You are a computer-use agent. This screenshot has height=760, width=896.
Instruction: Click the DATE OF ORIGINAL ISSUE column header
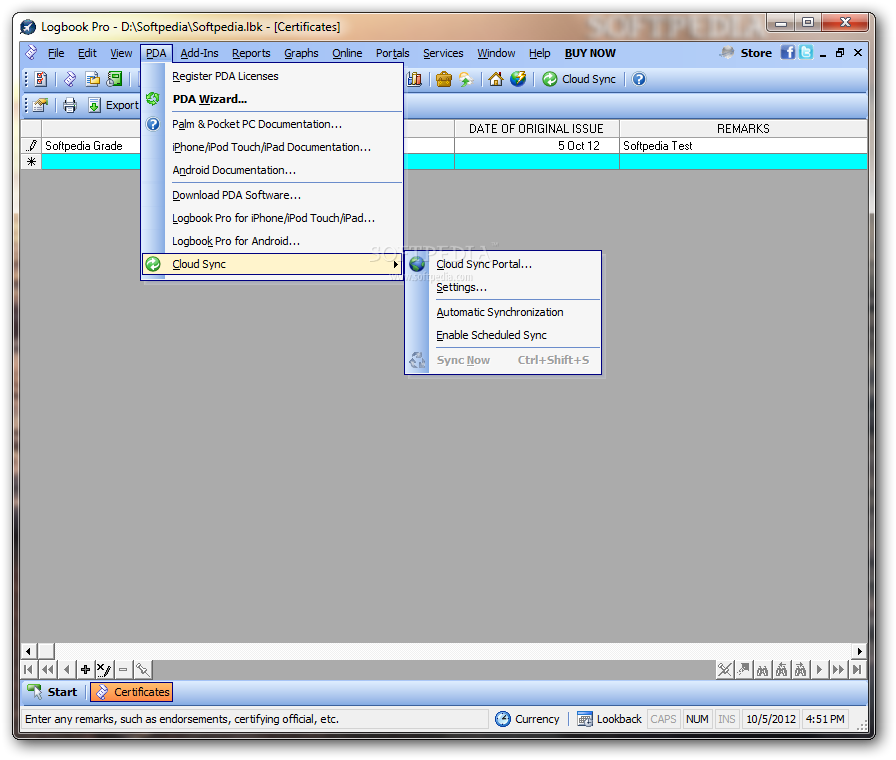(x=537, y=129)
